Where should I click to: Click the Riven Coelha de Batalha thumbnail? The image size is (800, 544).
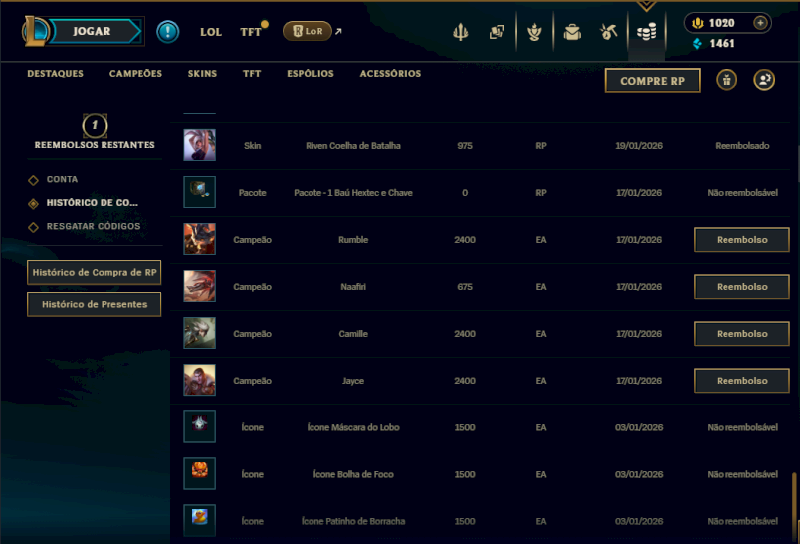coord(199,145)
